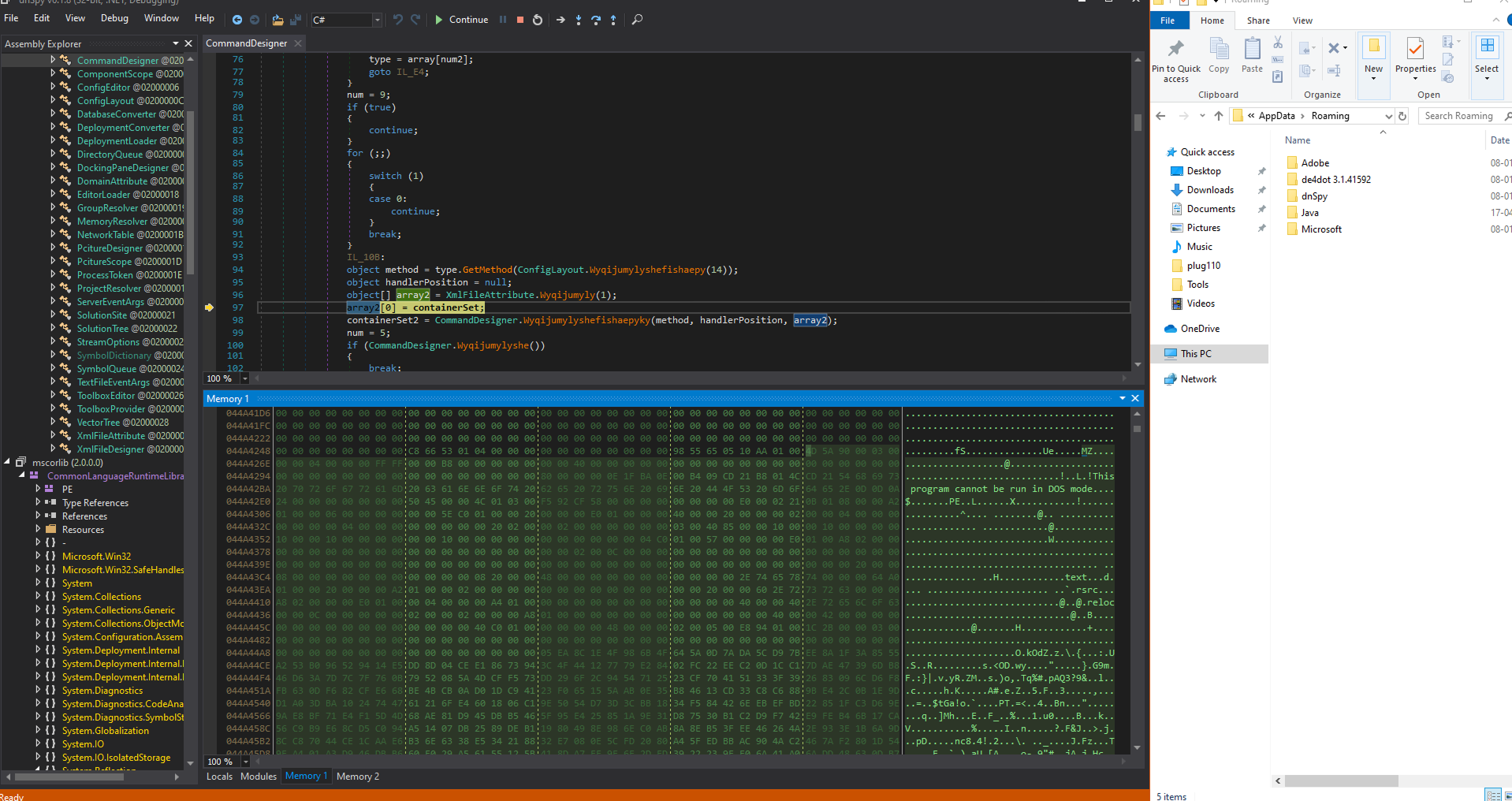Switch to the Locals tab
Viewport: 1512px width, 801px height.
[x=219, y=777]
